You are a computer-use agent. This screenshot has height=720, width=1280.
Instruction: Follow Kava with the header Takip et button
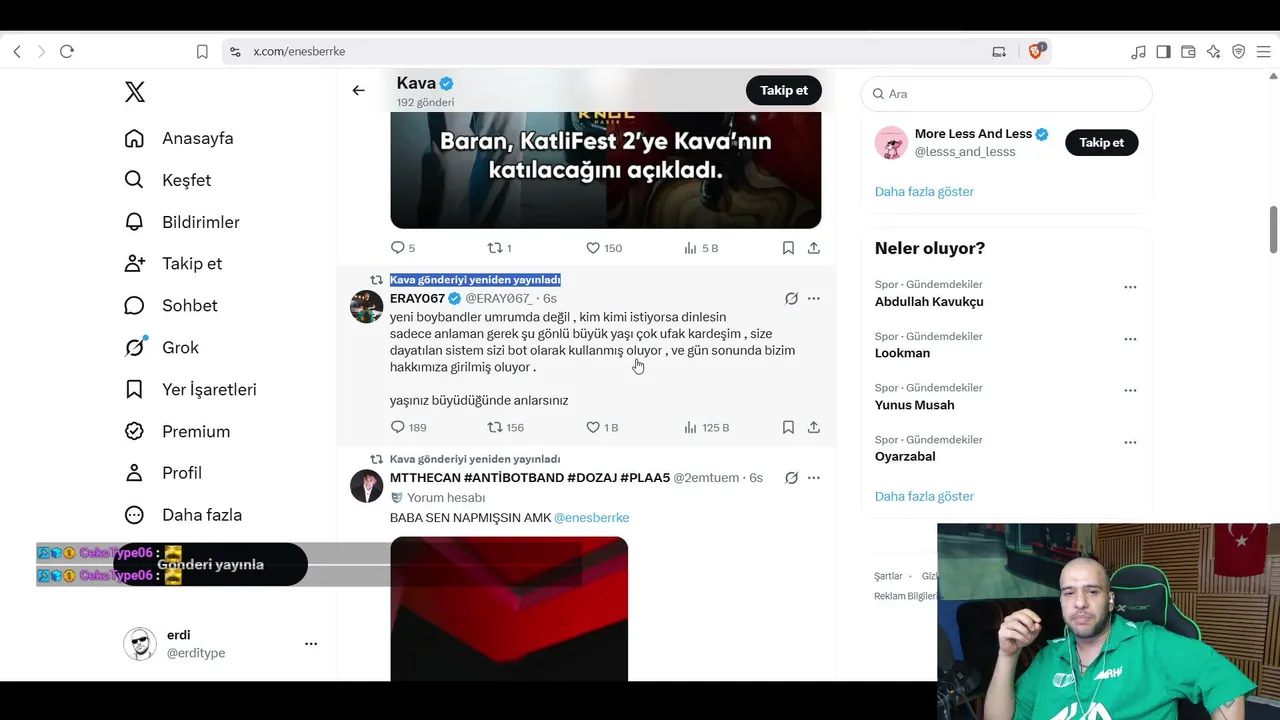pyautogui.click(x=784, y=90)
